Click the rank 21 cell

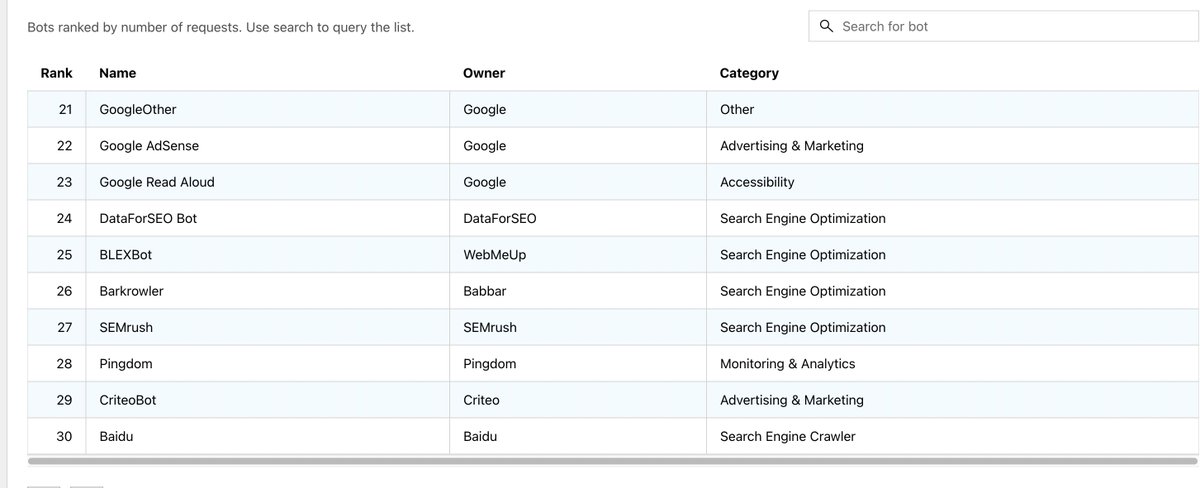pos(57,109)
